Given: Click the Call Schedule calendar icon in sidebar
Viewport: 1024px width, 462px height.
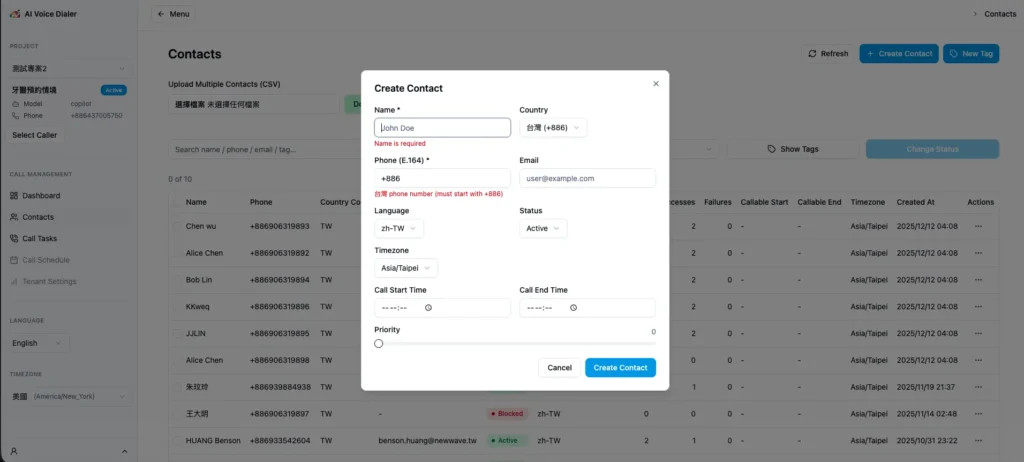Looking at the screenshot, I should pyautogui.click(x=14, y=260).
